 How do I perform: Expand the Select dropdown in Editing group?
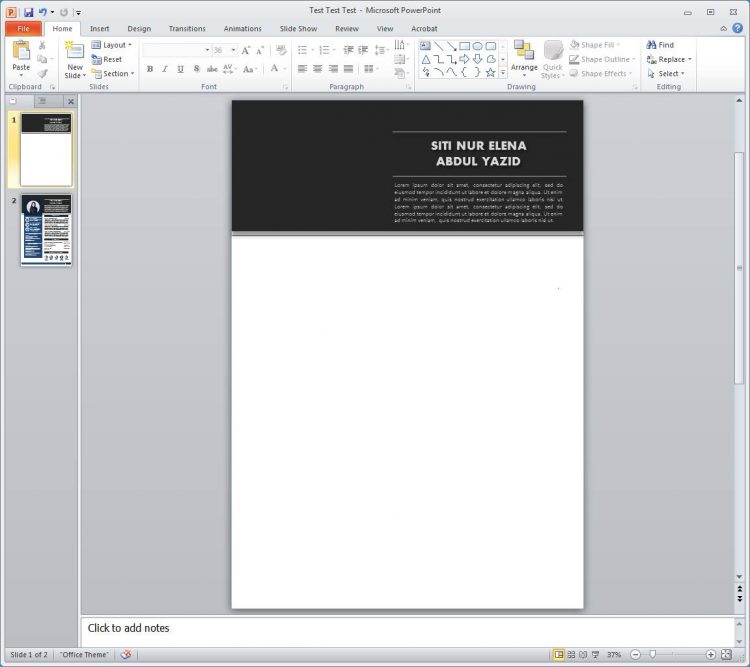coord(668,73)
